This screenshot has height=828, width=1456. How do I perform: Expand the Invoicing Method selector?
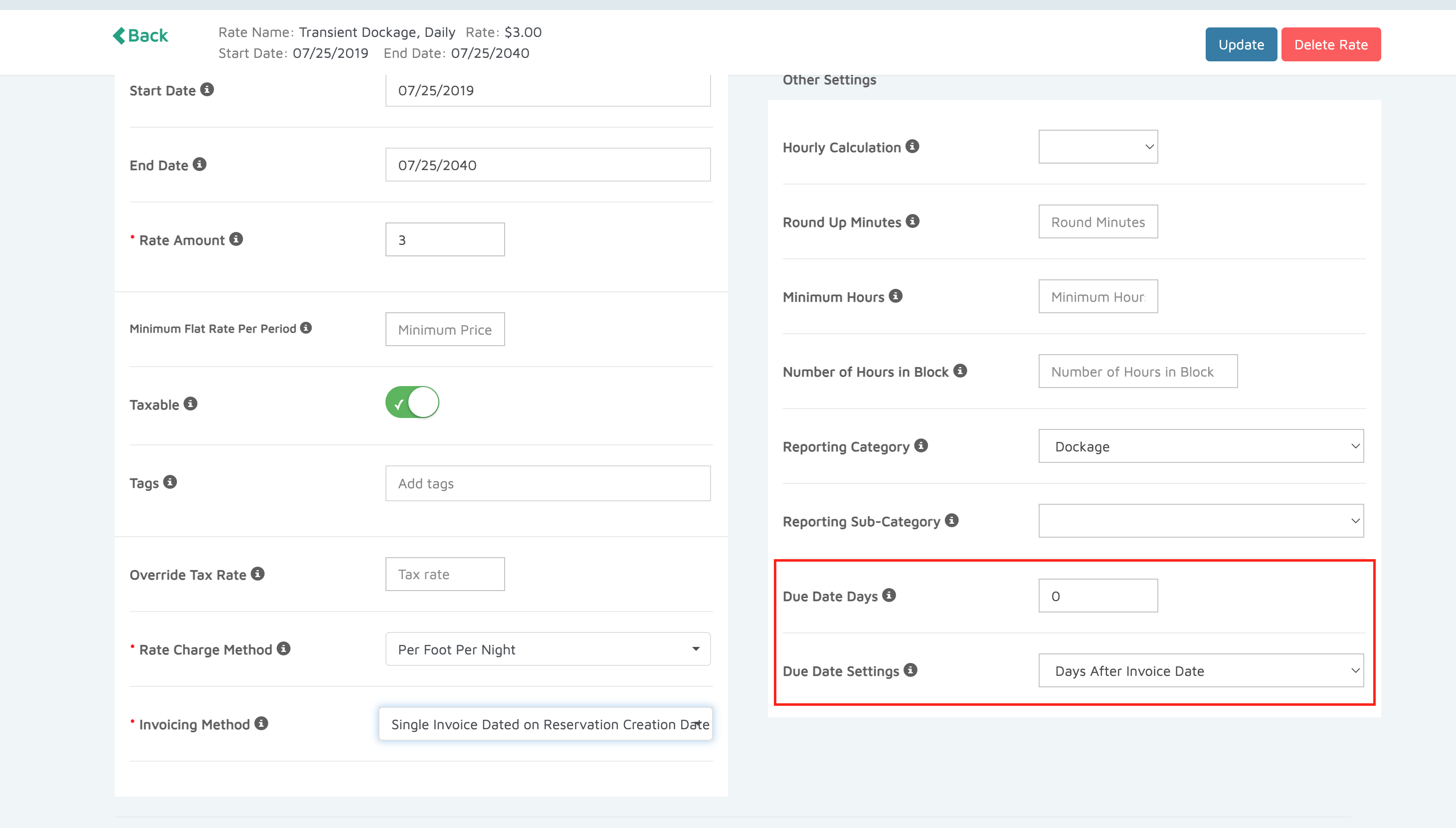(x=546, y=724)
